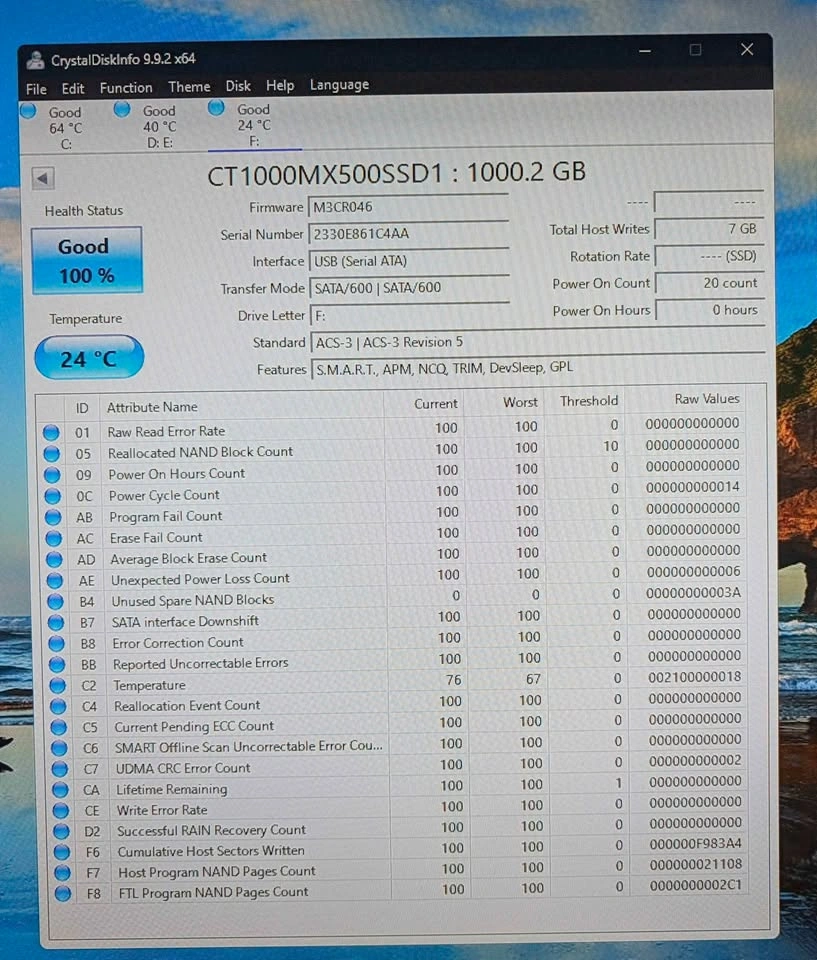Screen dimensions: 817x960
Task: Click the Raw Values column header
Action: tap(707, 399)
